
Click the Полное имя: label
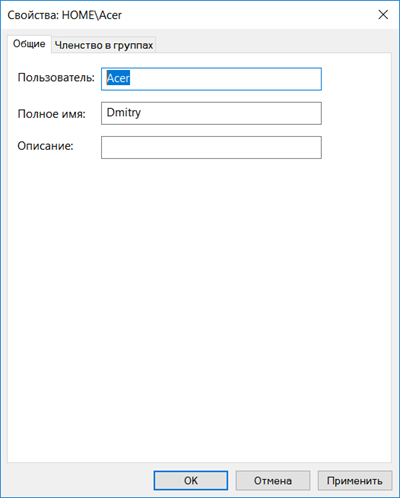tap(51, 114)
